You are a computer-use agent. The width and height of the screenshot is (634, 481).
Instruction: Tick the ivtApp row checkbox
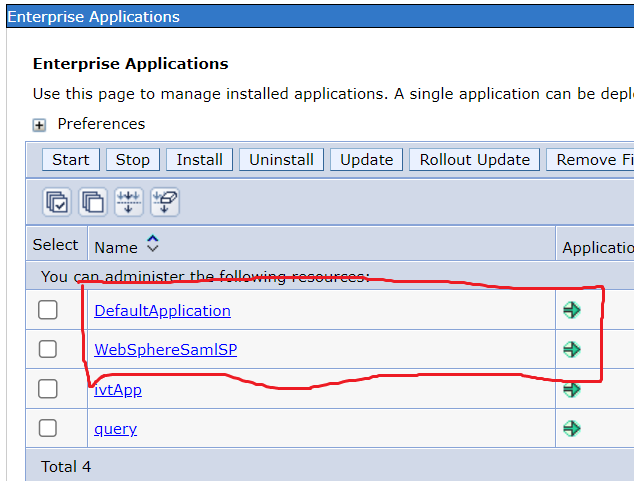point(48,389)
